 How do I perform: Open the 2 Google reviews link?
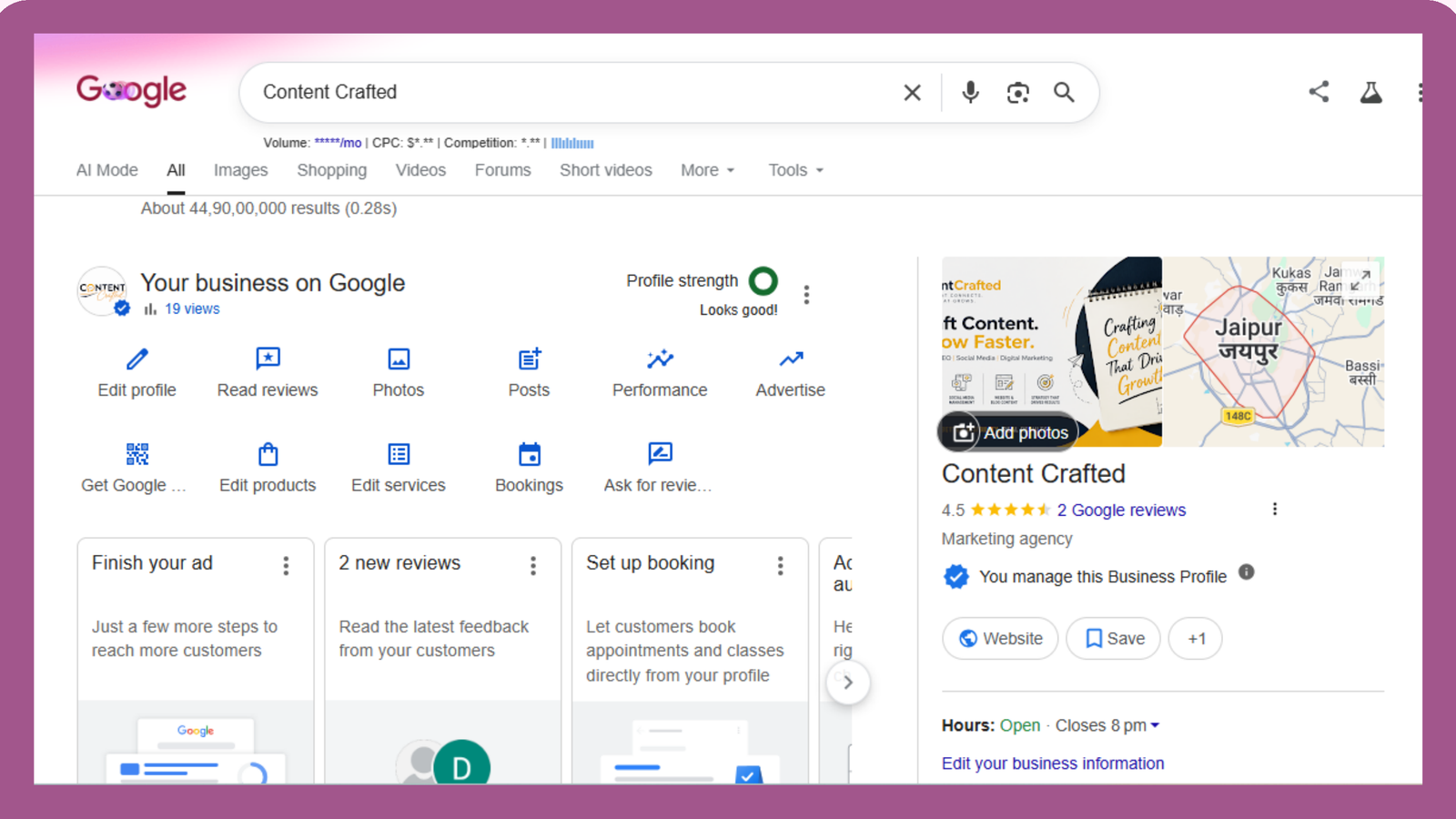(x=1121, y=510)
